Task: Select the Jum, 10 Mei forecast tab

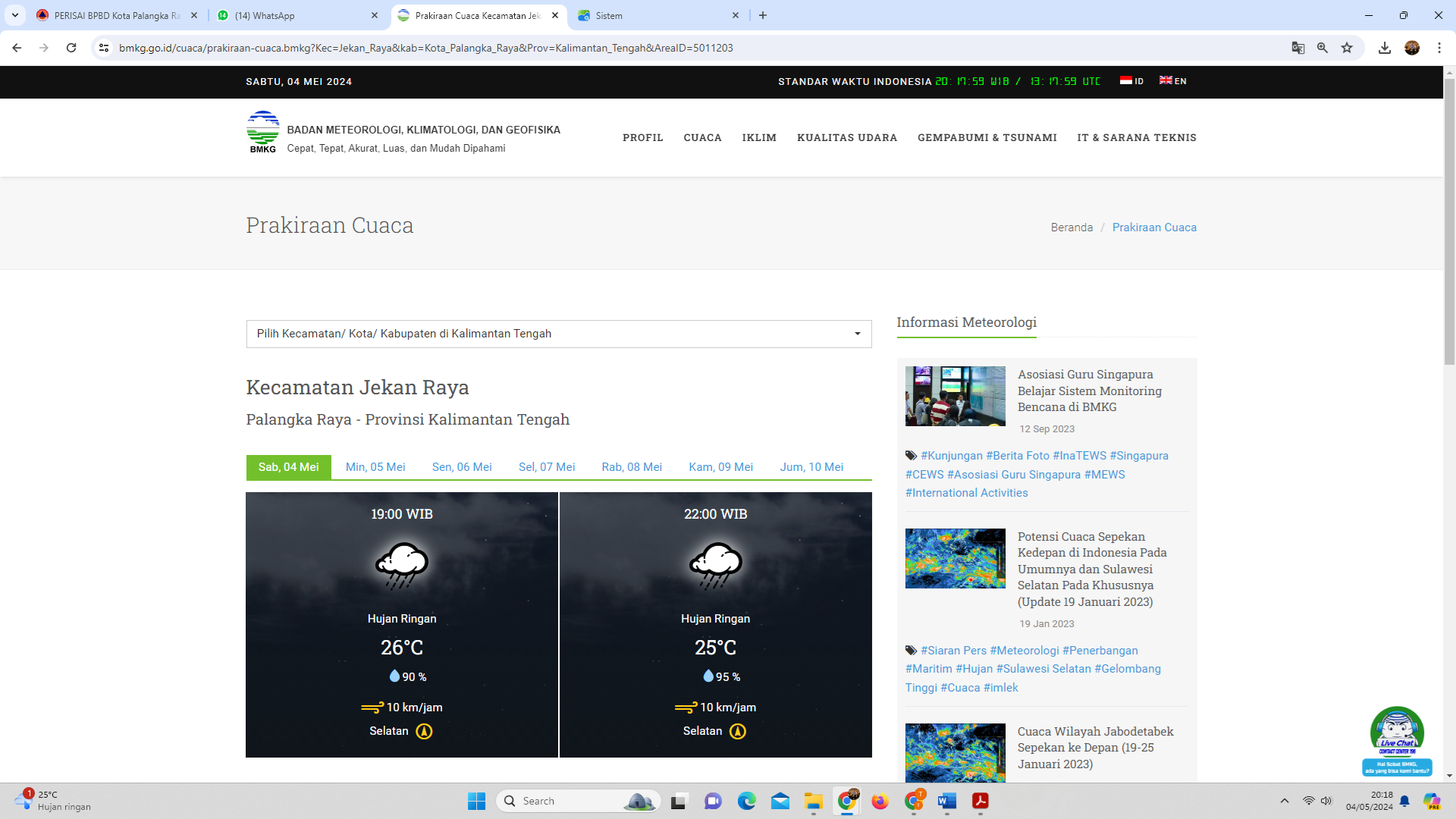Action: 811,467
